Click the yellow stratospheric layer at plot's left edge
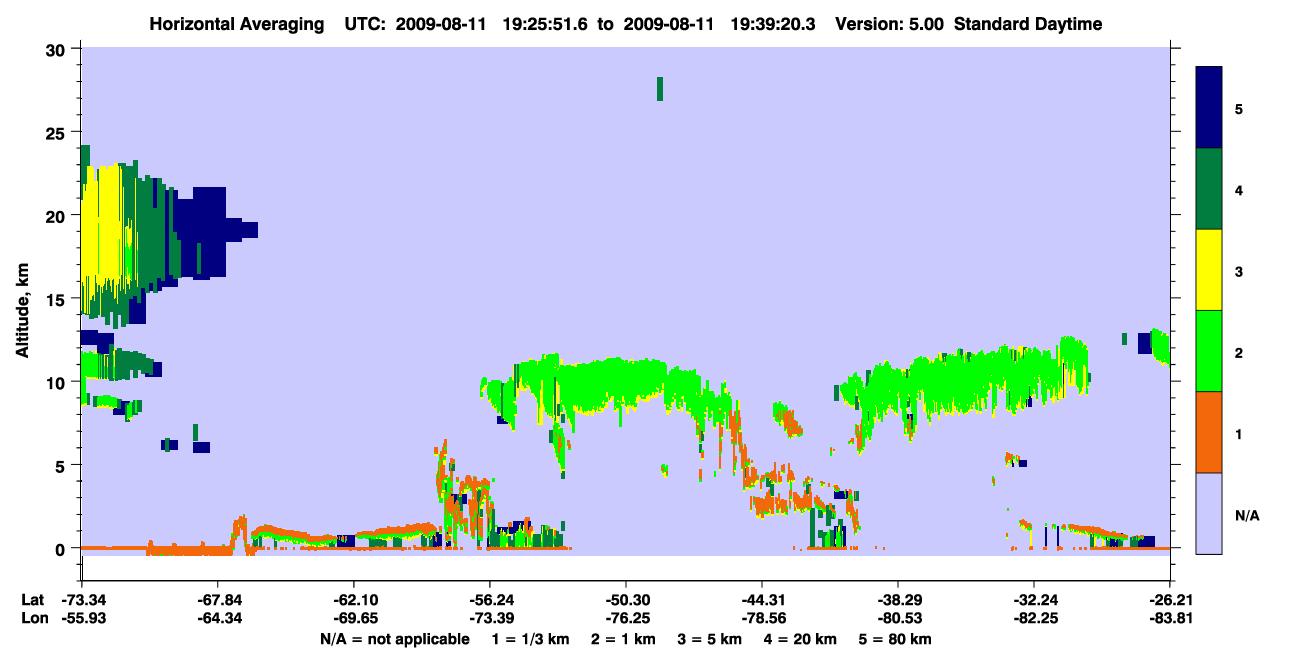1300x667 pixels. point(102,225)
